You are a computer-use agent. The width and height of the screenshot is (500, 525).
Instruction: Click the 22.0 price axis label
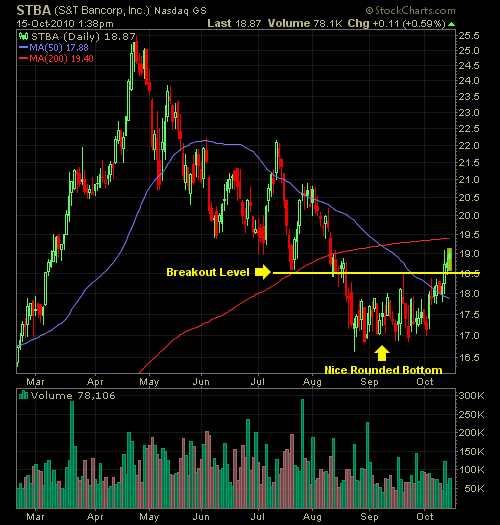469,146
